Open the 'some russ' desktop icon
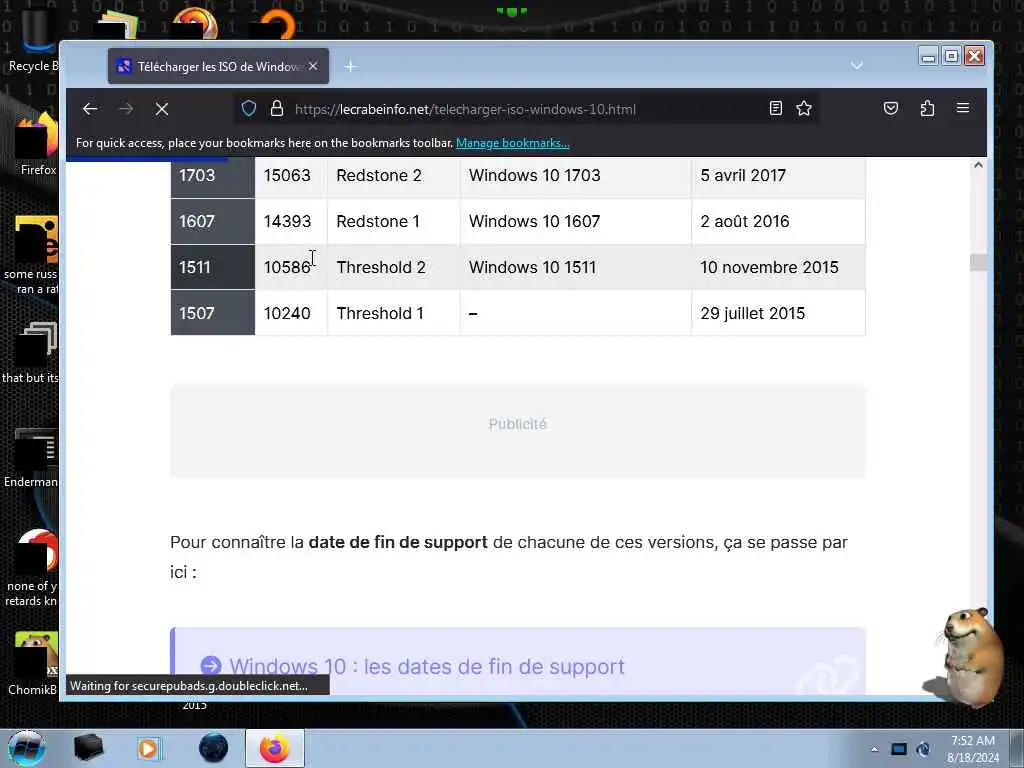This screenshot has height=768, width=1024. pos(31,255)
